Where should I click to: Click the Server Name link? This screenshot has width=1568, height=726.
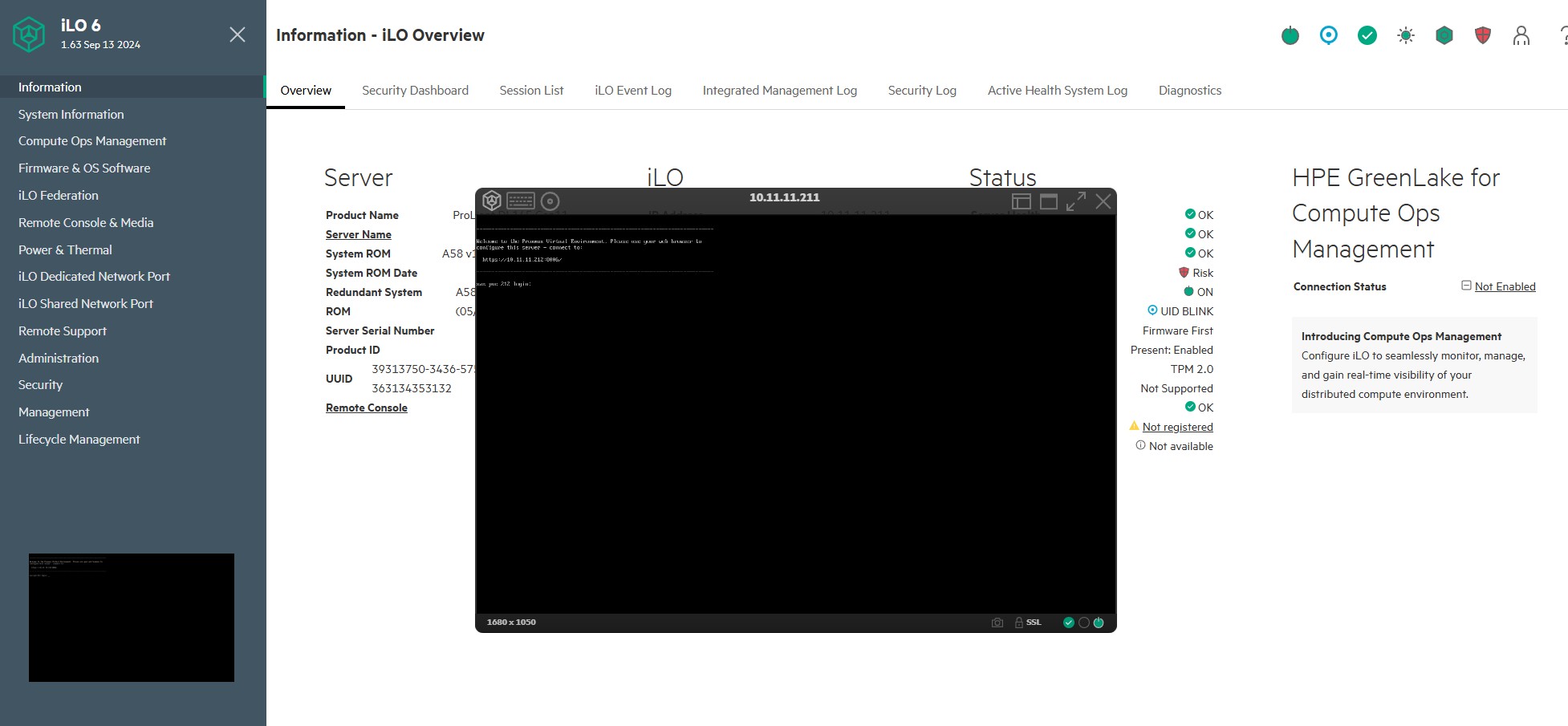tap(359, 234)
